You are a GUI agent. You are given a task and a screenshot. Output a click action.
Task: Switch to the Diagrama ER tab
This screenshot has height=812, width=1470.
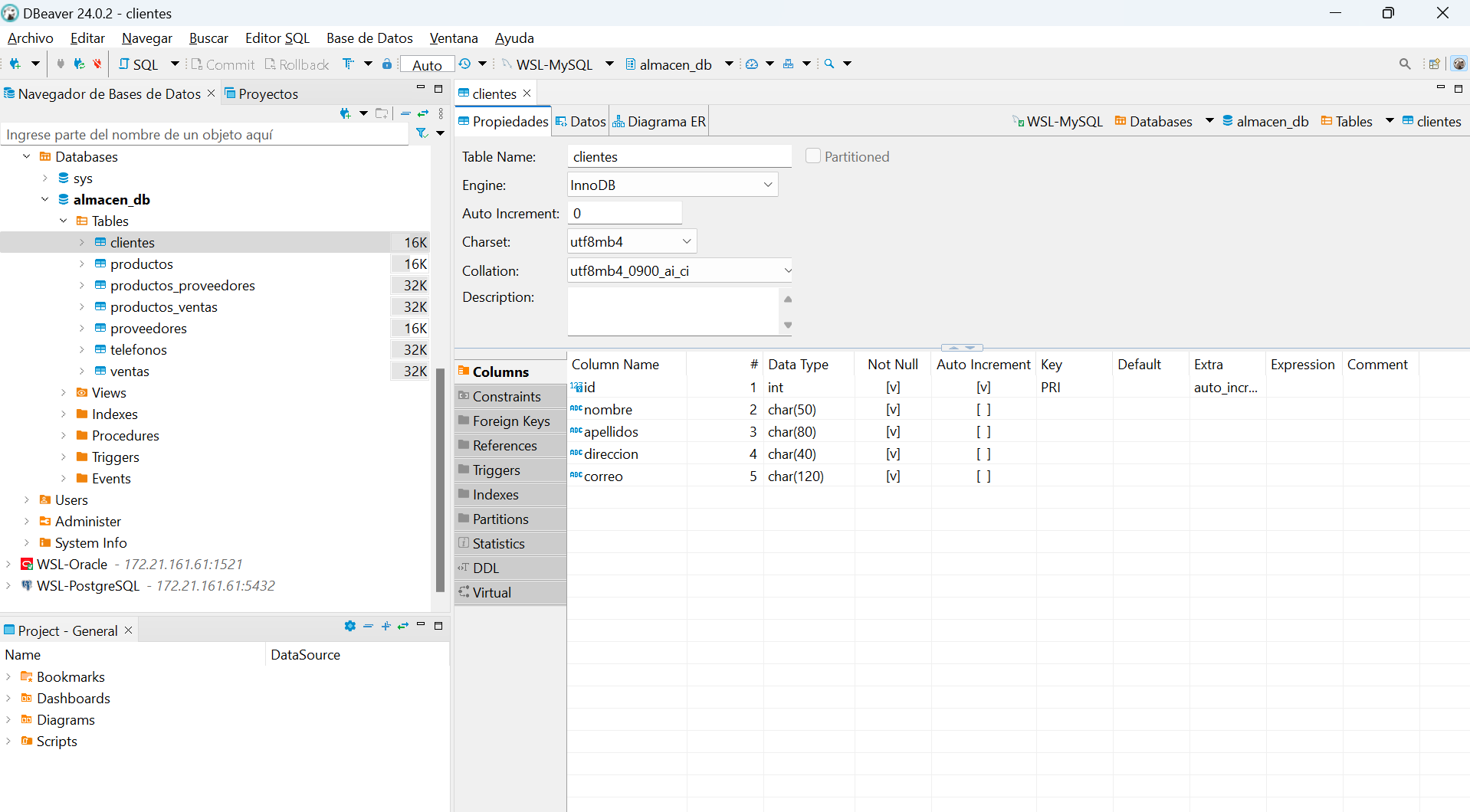click(659, 121)
